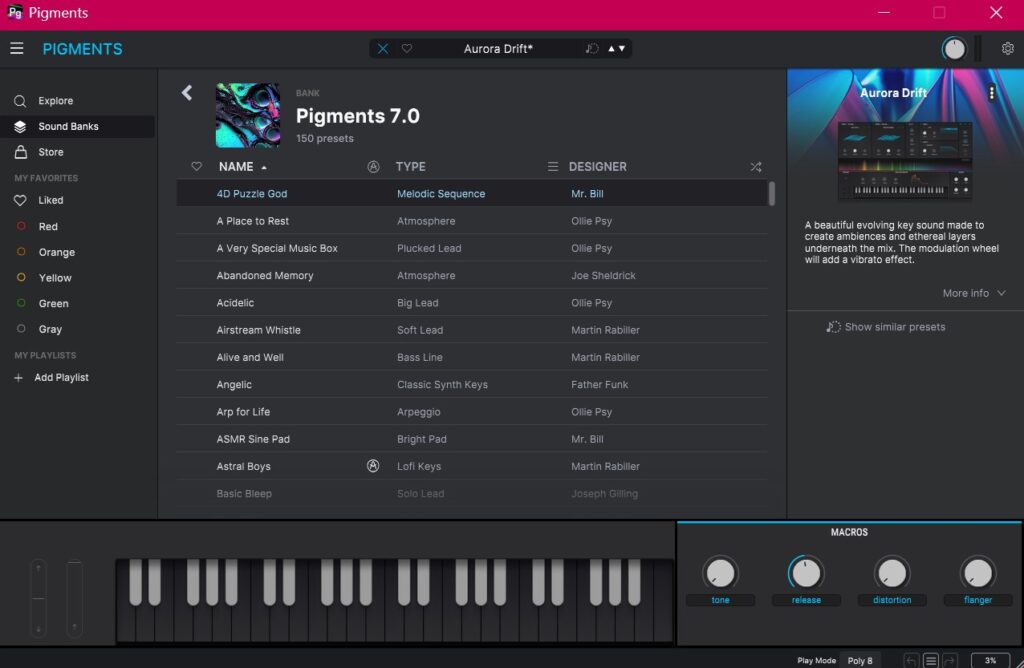
Task: Like the Aurora Drift preset with heart icon
Action: [x=407, y=48]
